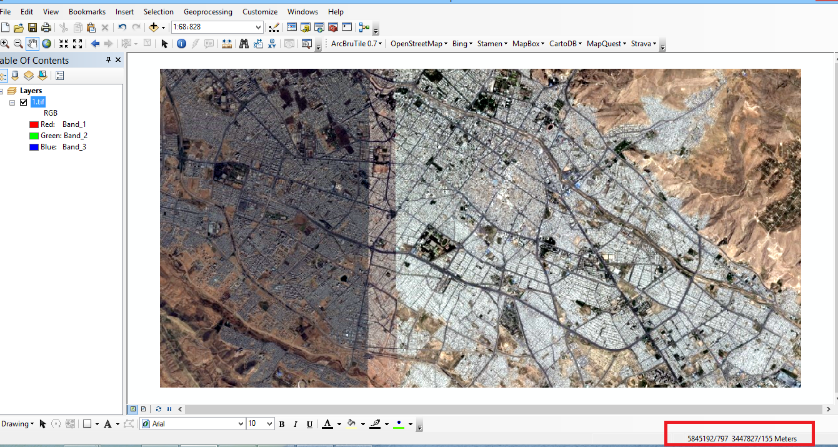
Task: Paste from clipboard icon
Action: [91, 27]
